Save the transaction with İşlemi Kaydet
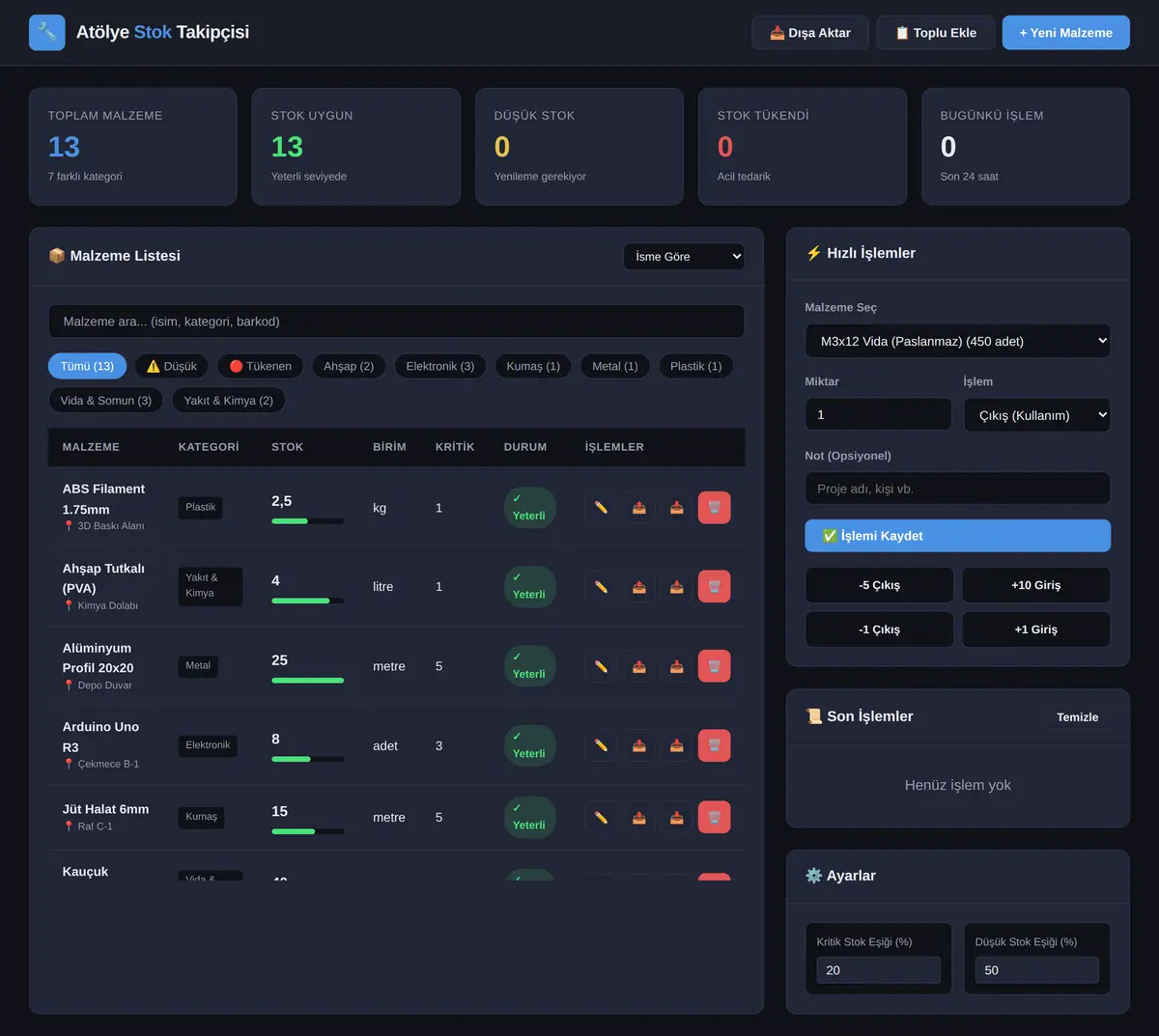Screen dimensions: 1159x1036 [957, 536]
